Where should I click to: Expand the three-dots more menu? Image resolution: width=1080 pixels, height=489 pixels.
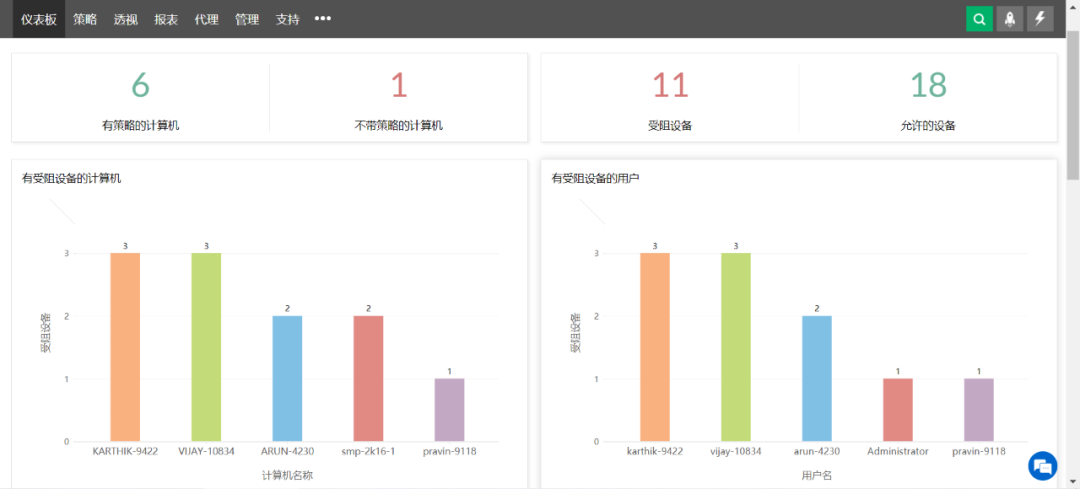tap(322, 19)
